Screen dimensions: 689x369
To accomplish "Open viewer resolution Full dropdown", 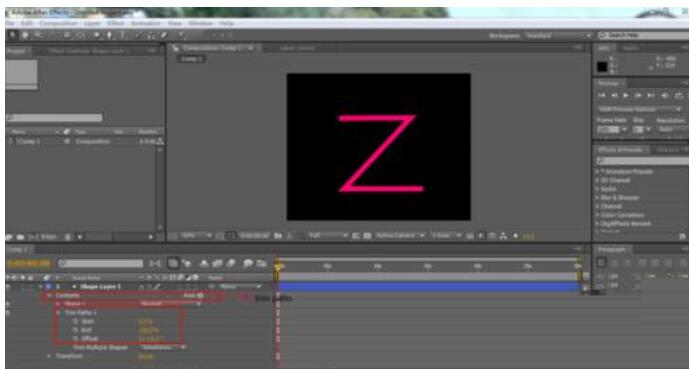I will tap(328, 236).
